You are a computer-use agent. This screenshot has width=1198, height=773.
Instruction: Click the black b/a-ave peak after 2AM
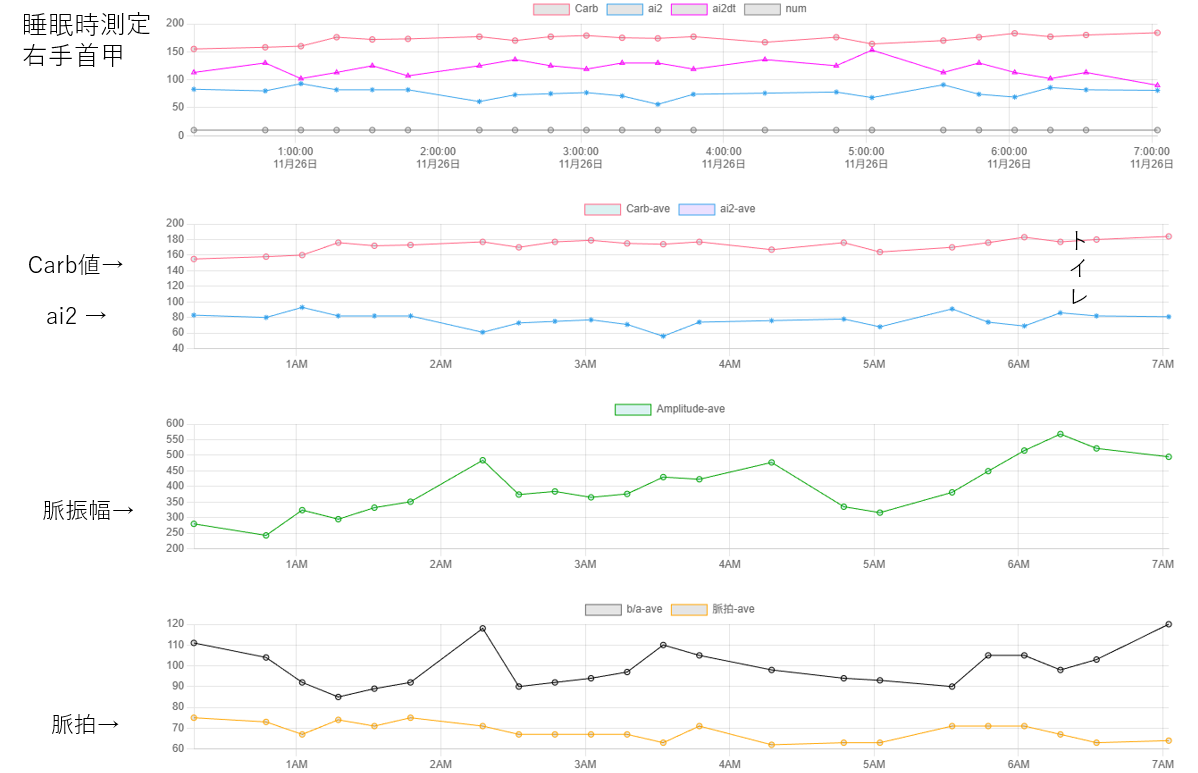483,628
